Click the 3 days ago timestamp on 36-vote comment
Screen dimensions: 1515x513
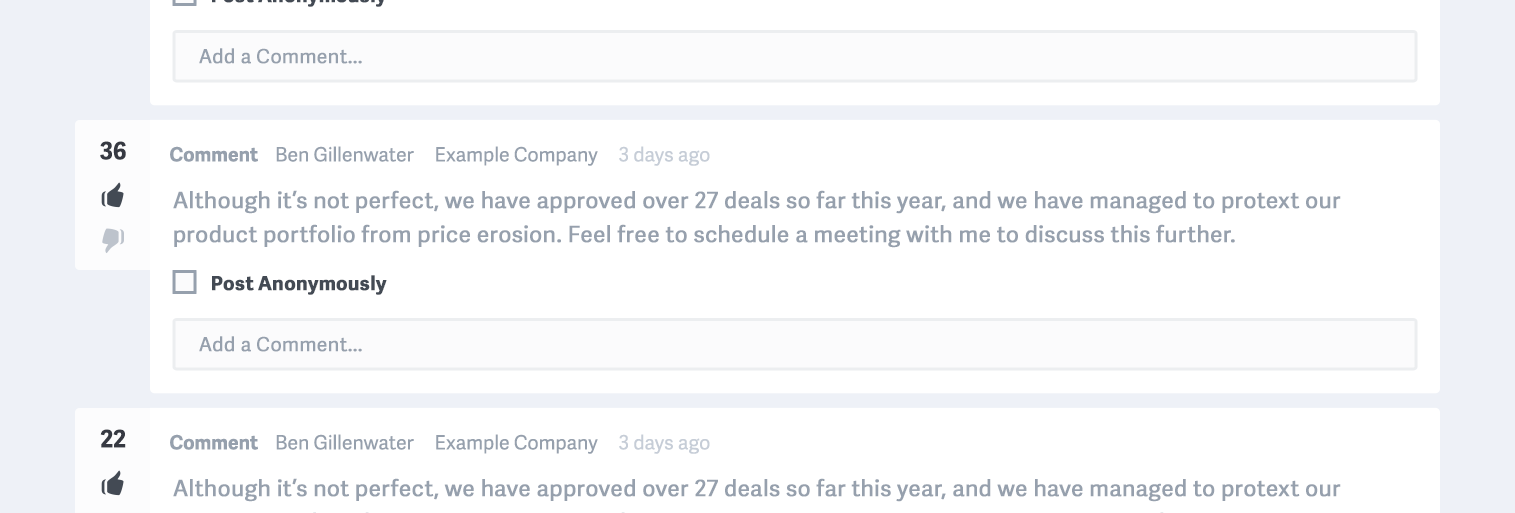pos(664,155)
